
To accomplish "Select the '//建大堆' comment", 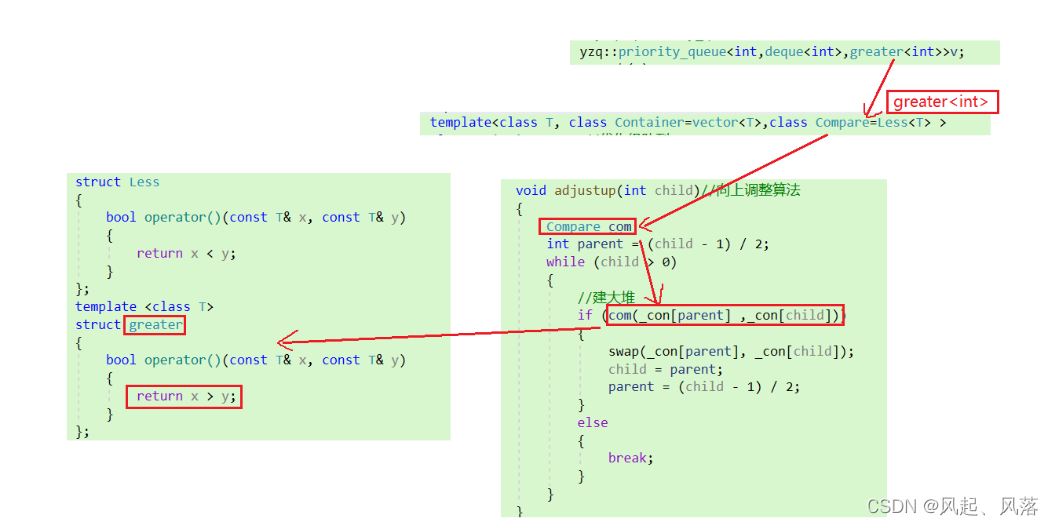I will click(606, 298).
